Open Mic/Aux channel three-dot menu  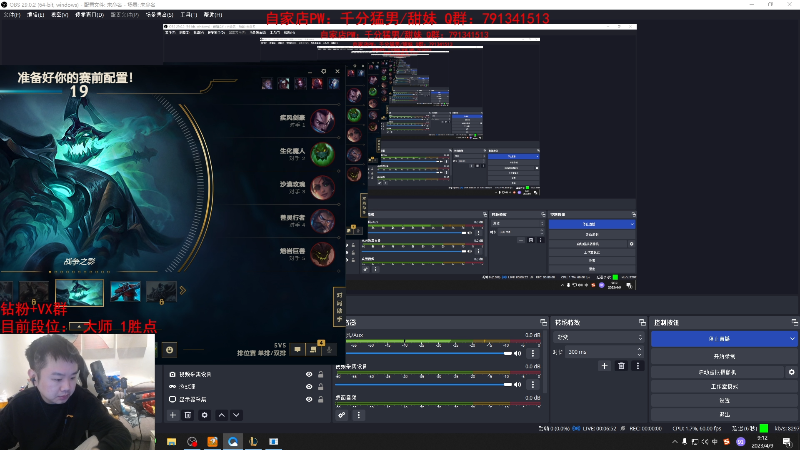click(533, 353)
